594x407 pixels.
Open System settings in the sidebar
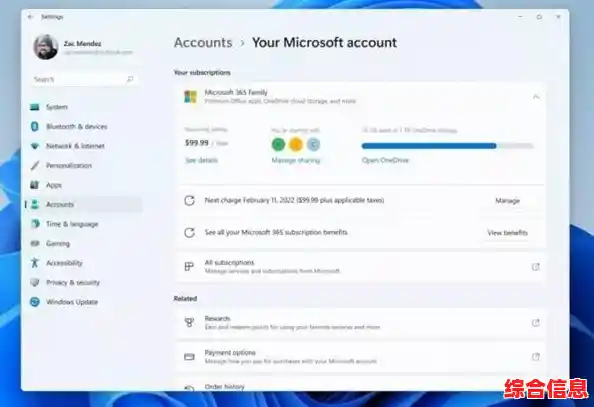[84, 107]
